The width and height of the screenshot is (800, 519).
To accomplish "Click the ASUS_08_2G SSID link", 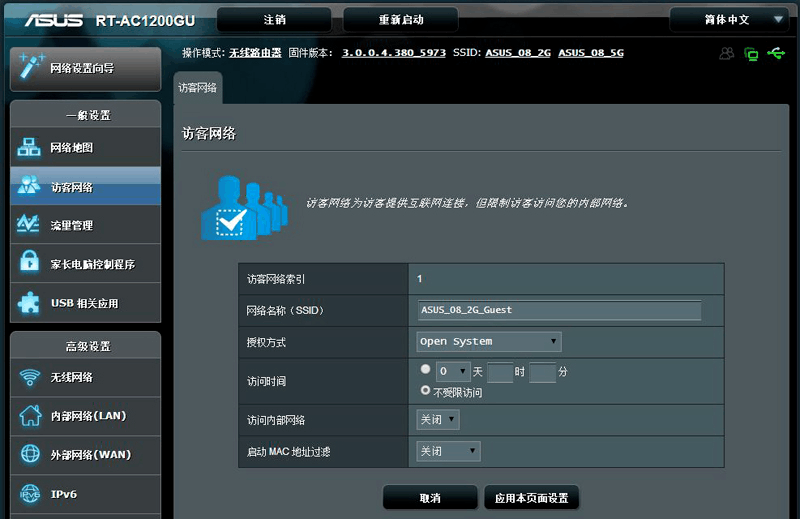I will pos(518,53).
